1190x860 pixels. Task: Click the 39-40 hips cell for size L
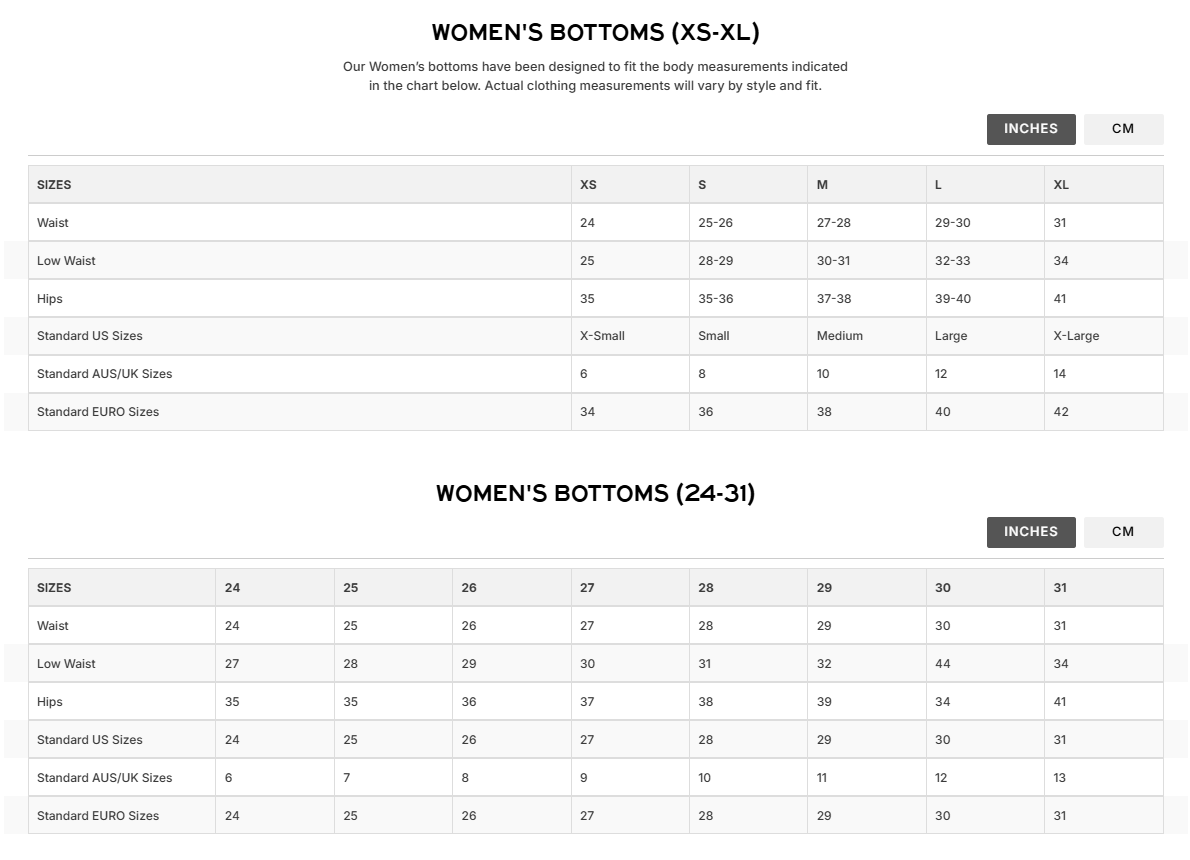[952, 298]
